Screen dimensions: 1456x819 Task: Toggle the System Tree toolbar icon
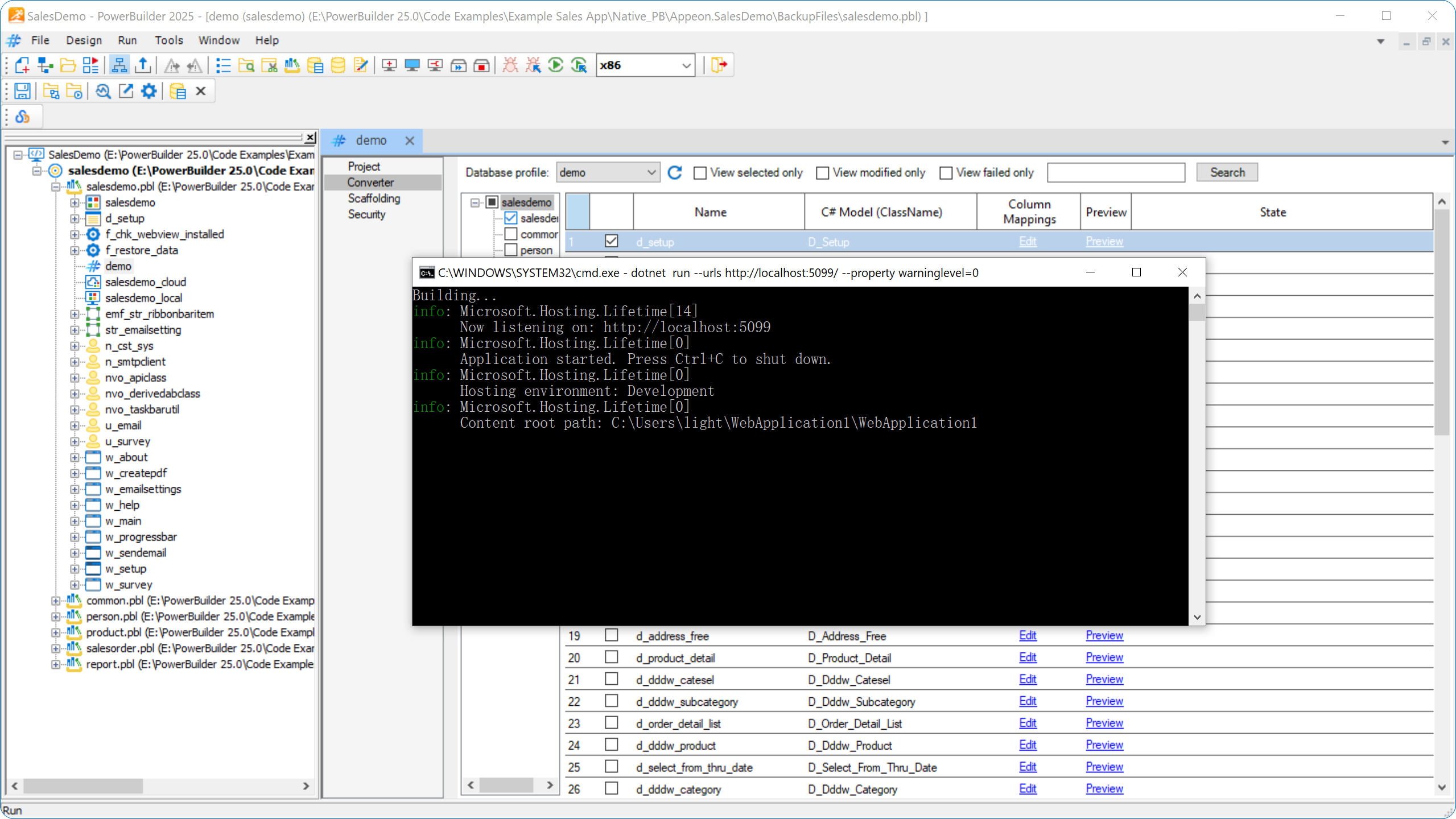point(119,65)
